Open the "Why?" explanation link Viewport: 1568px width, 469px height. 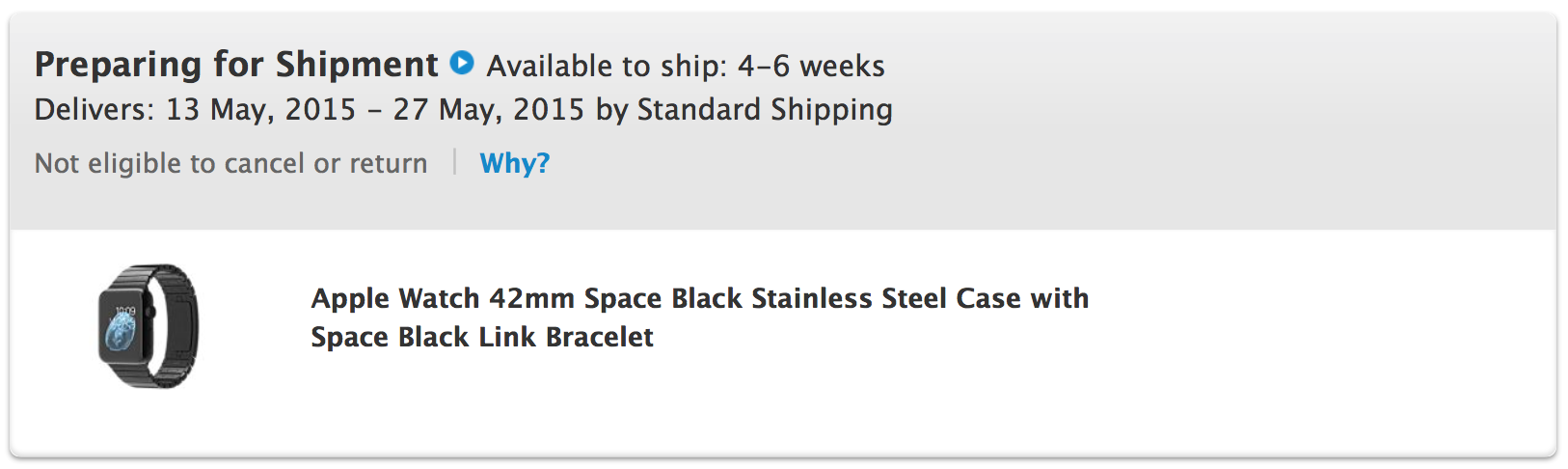click(x=514, y=163)
